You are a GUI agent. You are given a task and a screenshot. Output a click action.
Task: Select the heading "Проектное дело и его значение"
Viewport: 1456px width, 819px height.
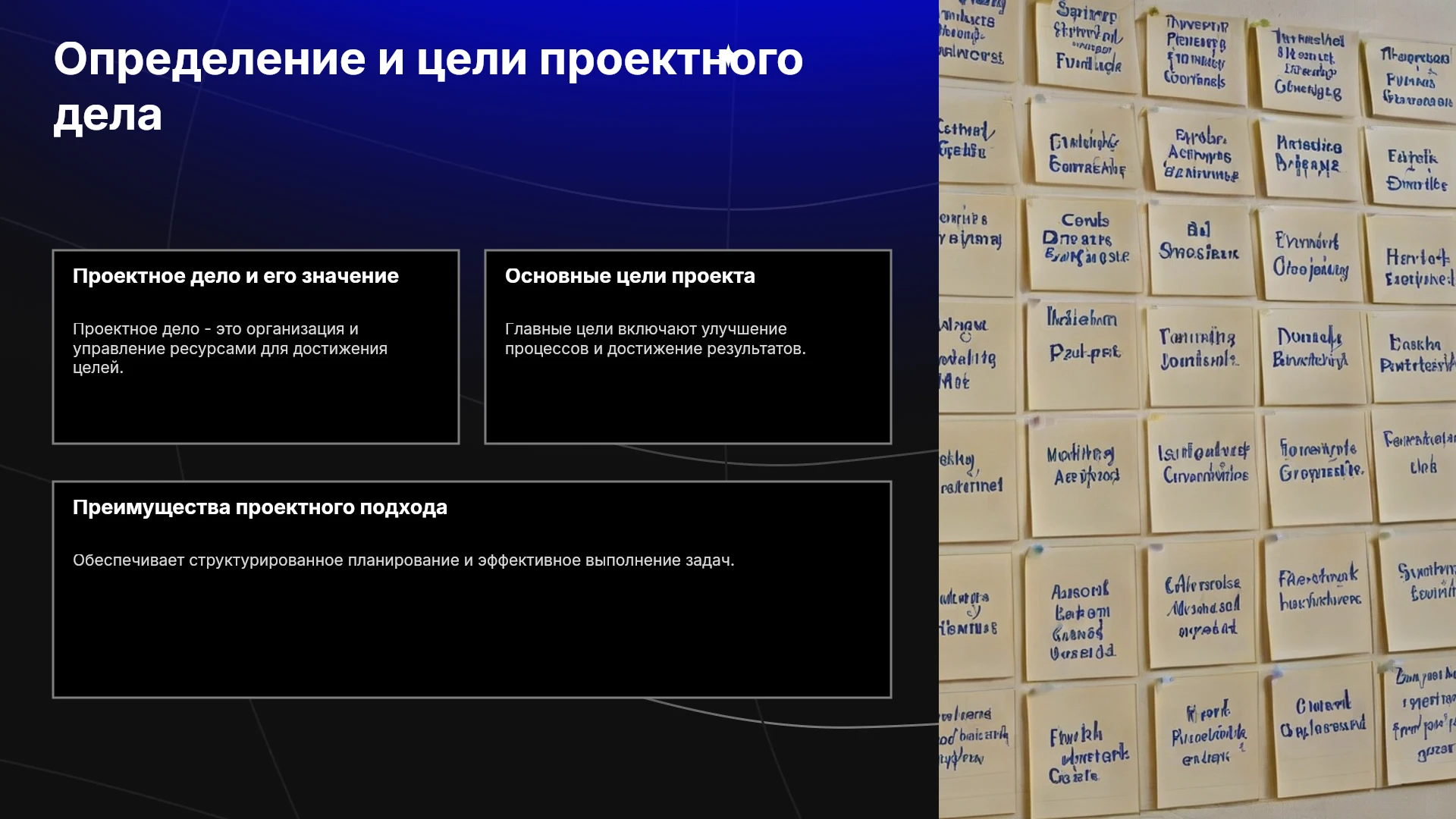point(236,276)
